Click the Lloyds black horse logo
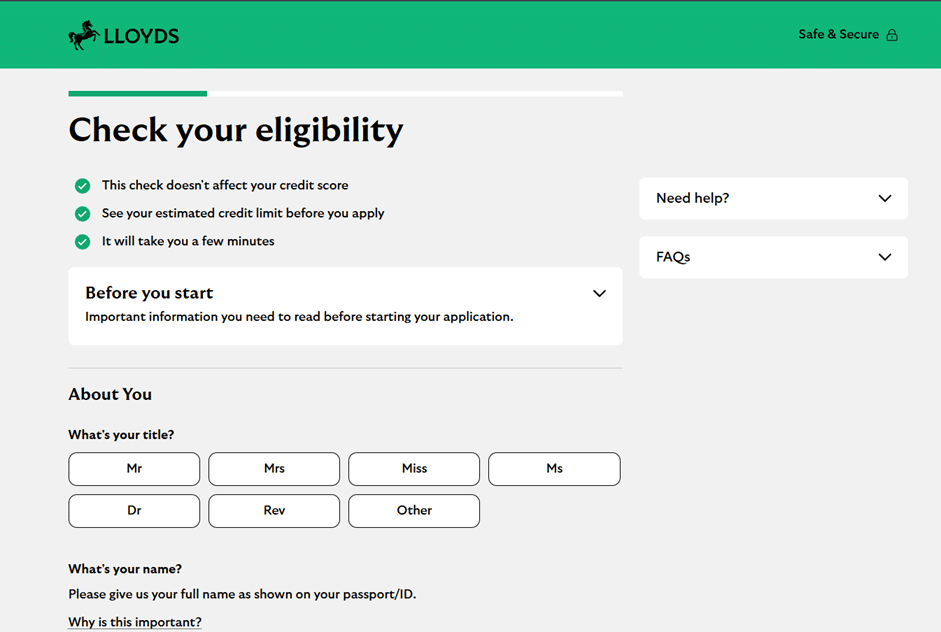Image resolution: width=941 pixels, height=632 pixels. point(83,35)
